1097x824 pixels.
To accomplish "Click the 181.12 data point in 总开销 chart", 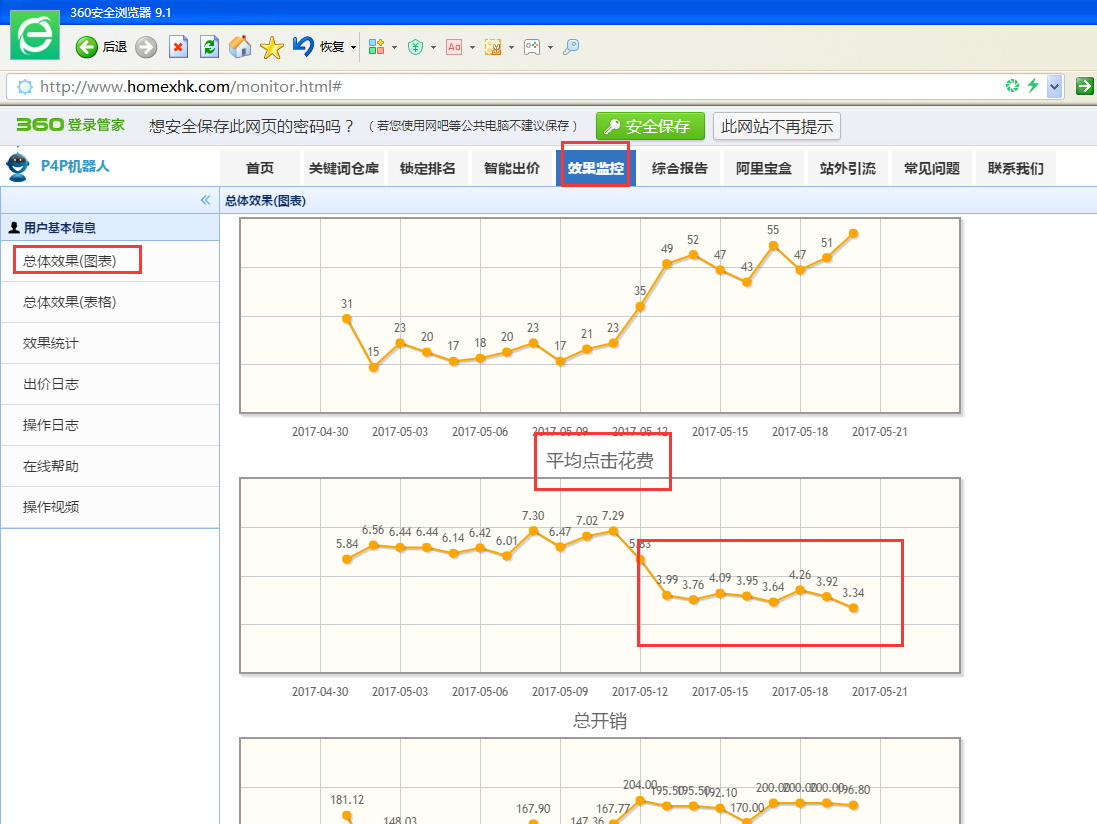I will [x=346, y=816].
